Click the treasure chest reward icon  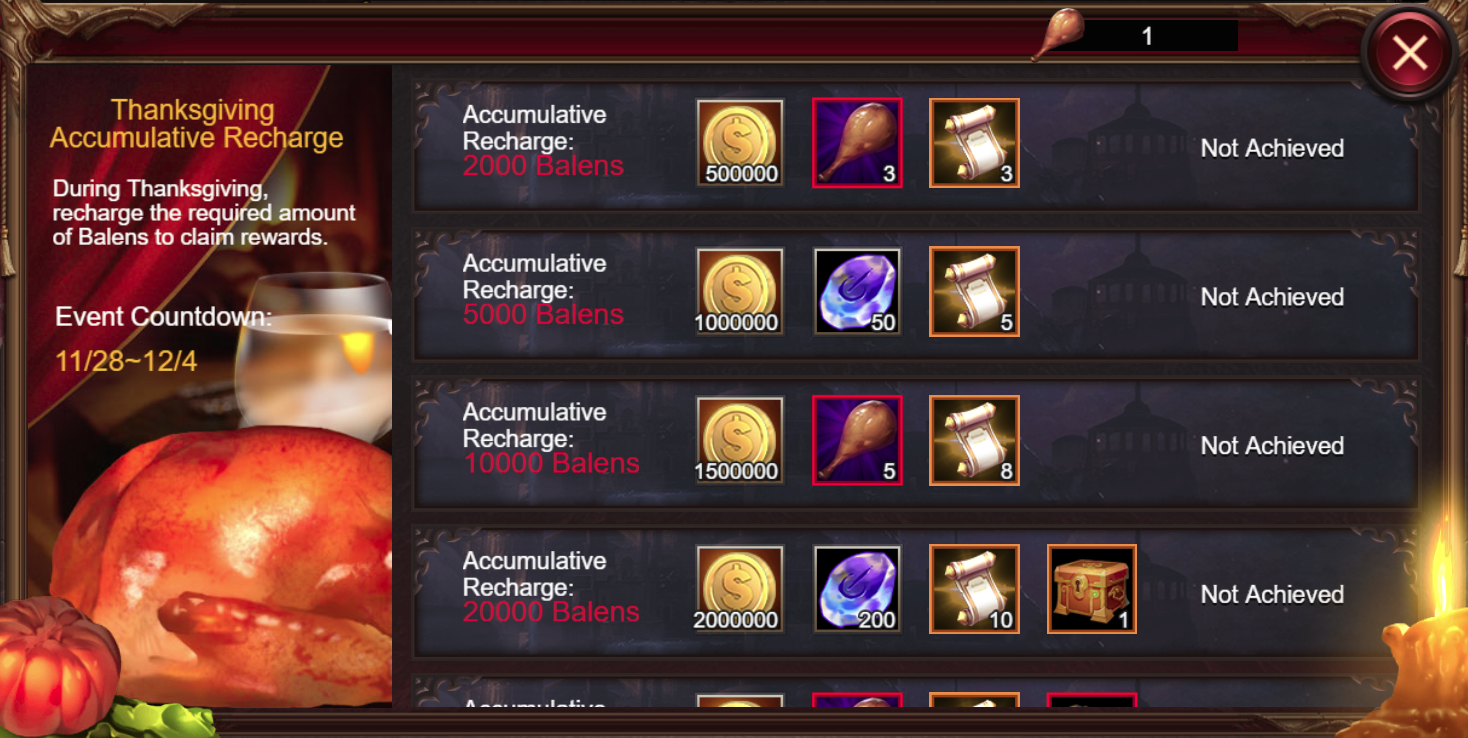1092,589
